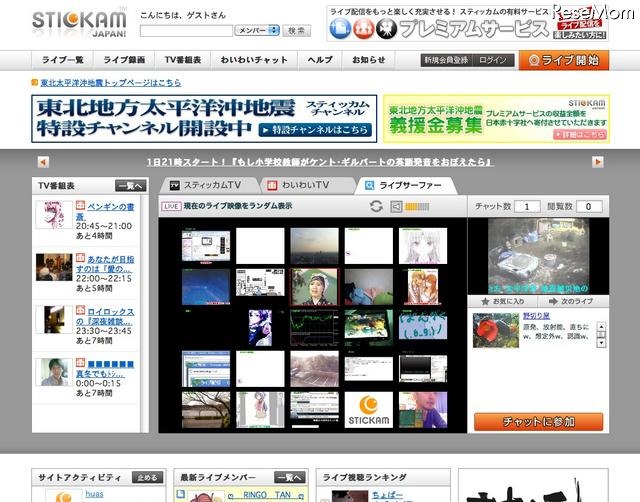Click the 検索 search button
Screen dimensions: 640x502
[296, 31]
